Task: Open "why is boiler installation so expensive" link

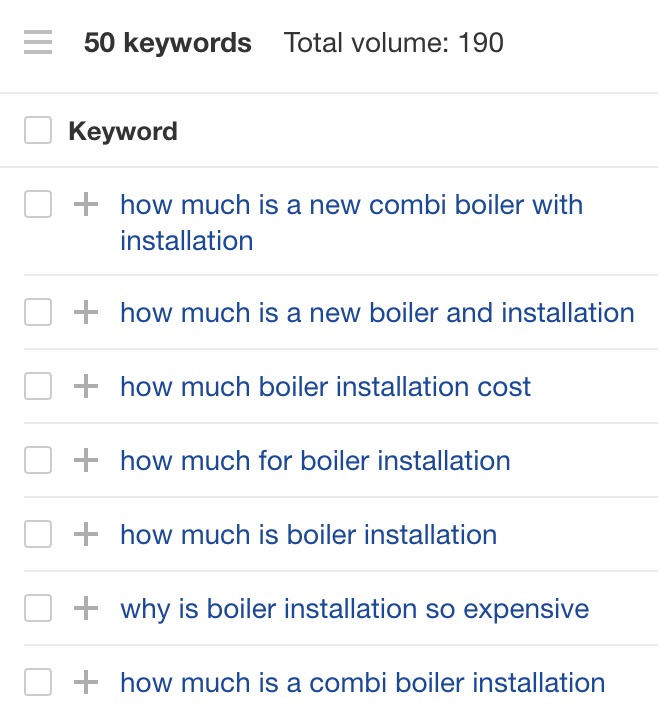Action: 354,609
